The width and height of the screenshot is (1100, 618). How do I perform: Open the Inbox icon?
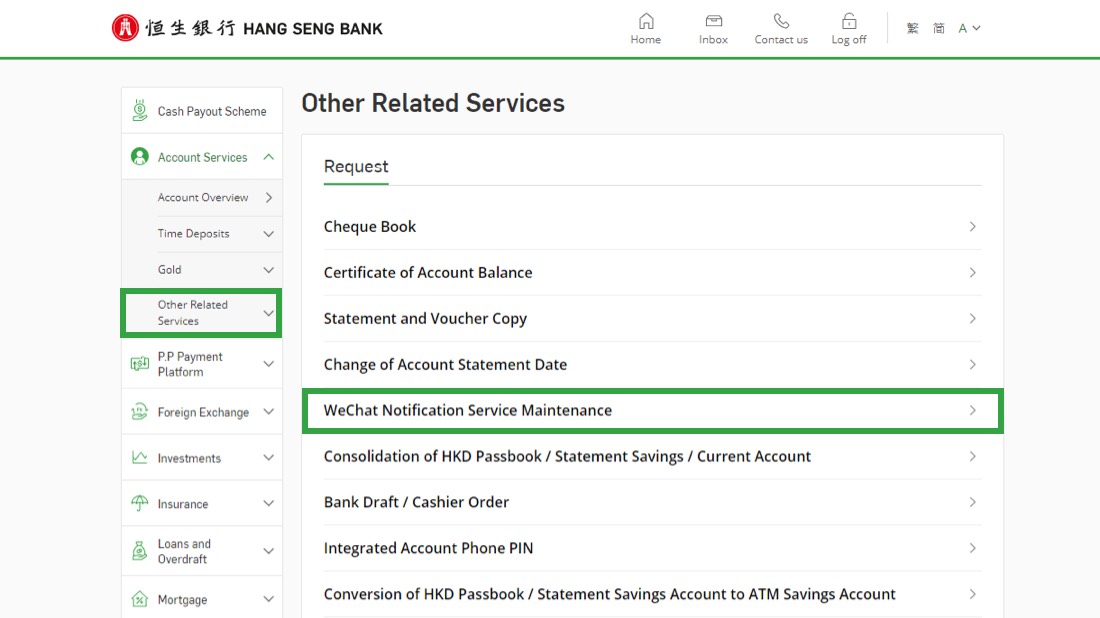713,21
